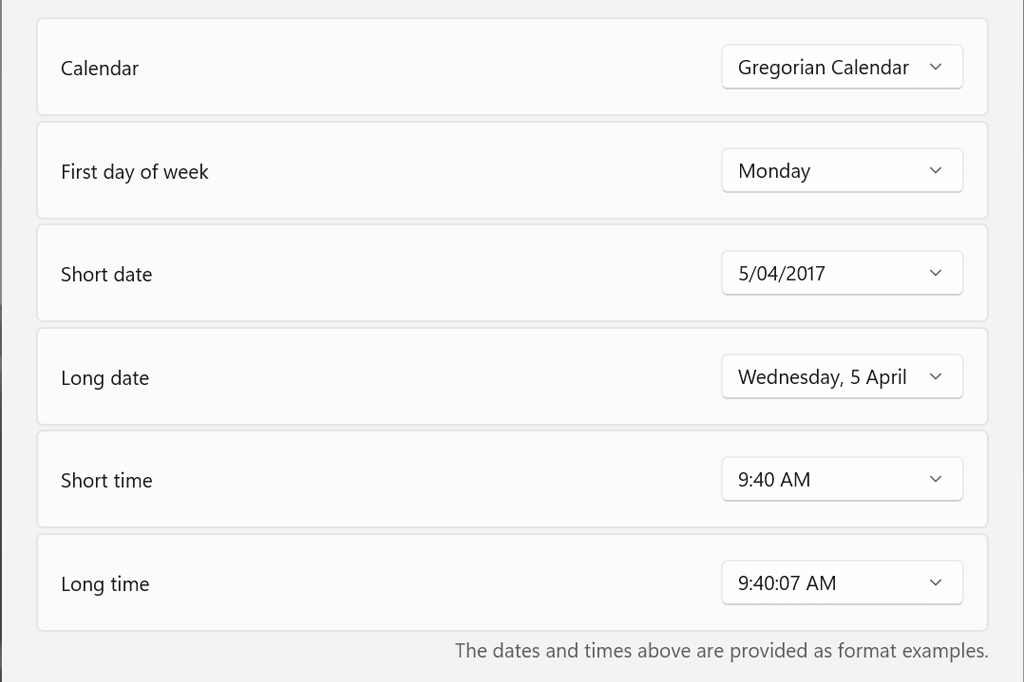Viewport: 1024px width, 682px height.
Task: Click the 'Short time' label text
Action: point(107,481)
